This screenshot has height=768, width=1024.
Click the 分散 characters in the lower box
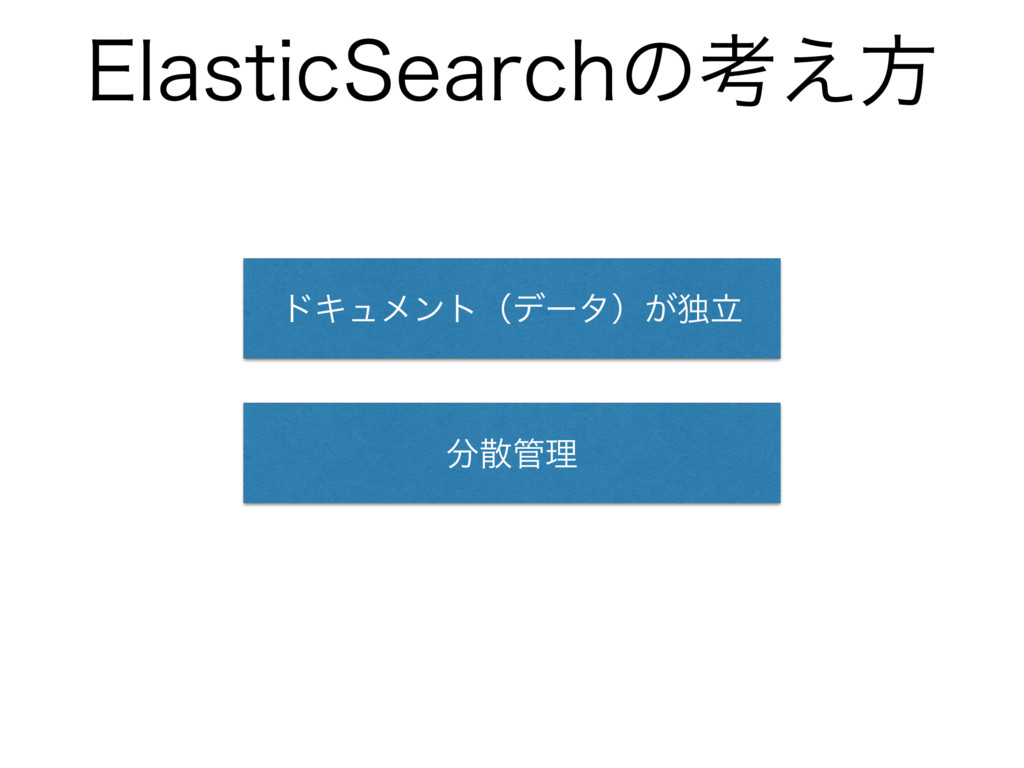[479, 453]
